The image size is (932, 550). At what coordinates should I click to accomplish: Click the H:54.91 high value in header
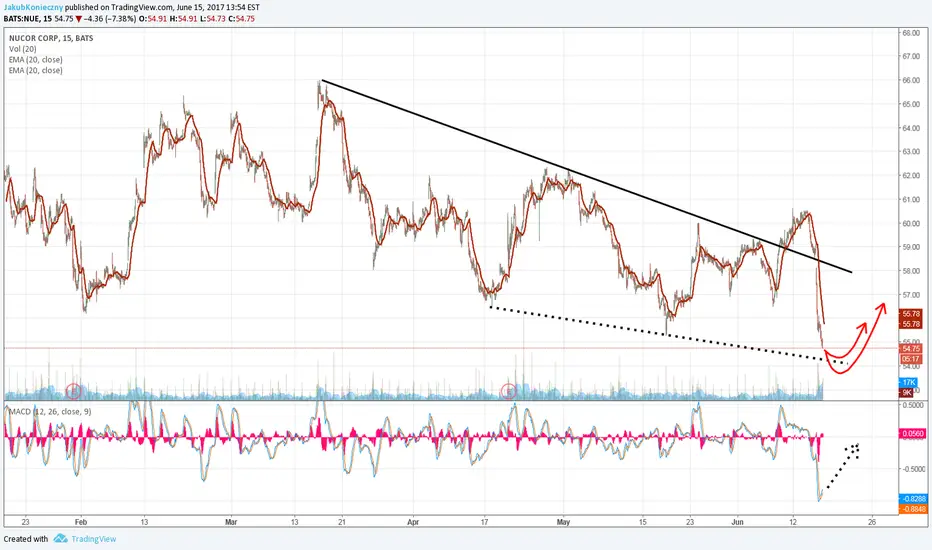coord(183,18)
